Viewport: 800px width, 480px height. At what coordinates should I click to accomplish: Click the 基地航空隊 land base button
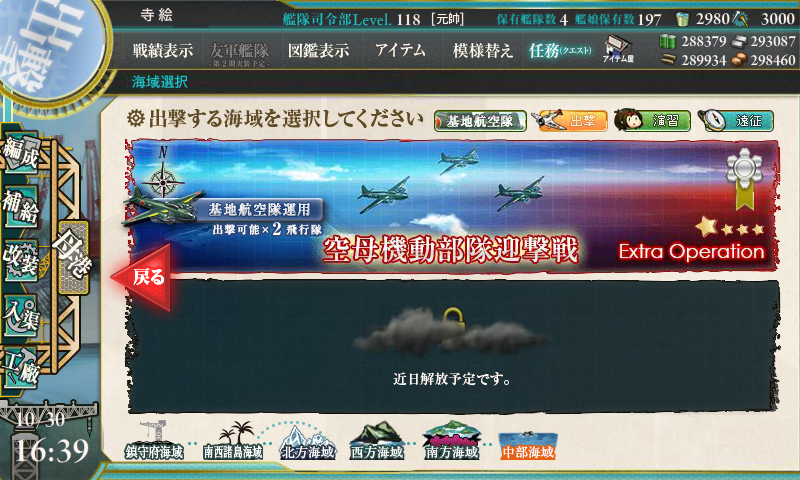coord(480,121)
